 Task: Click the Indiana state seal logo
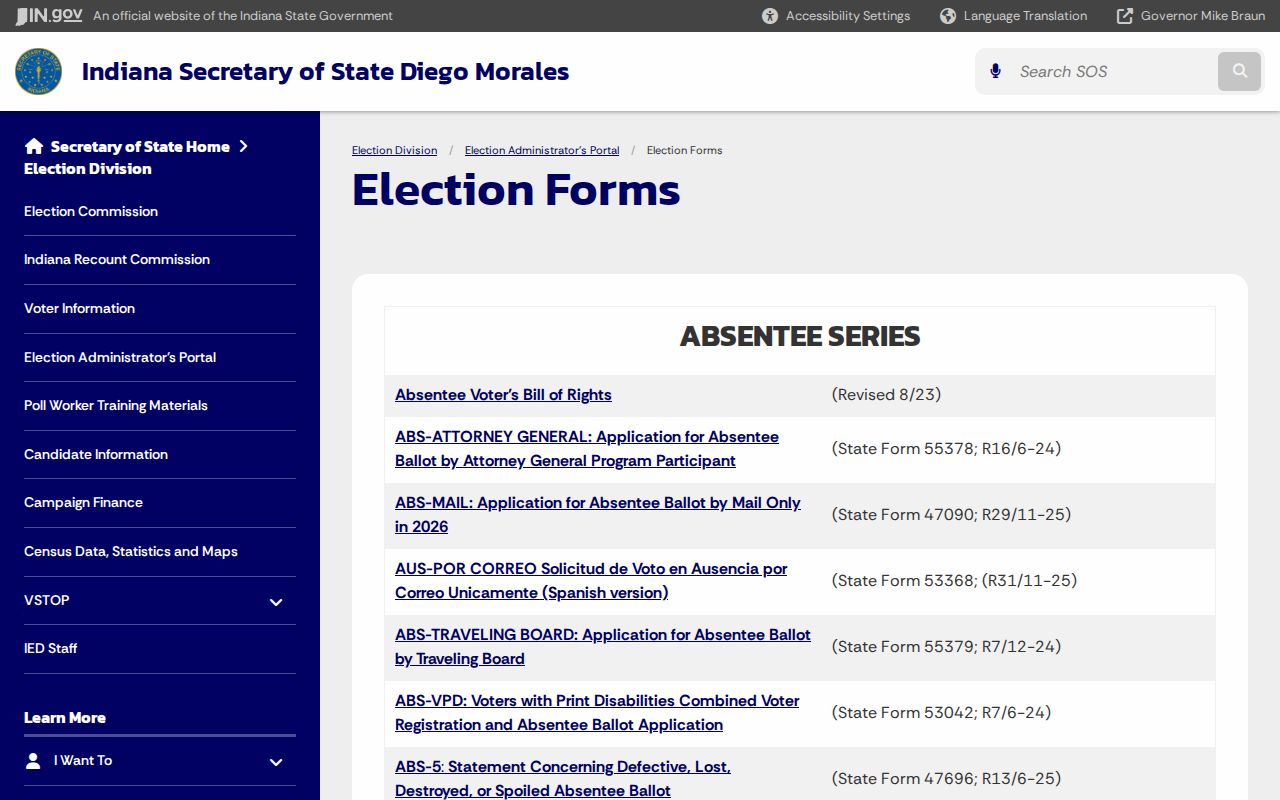[39, 72]
